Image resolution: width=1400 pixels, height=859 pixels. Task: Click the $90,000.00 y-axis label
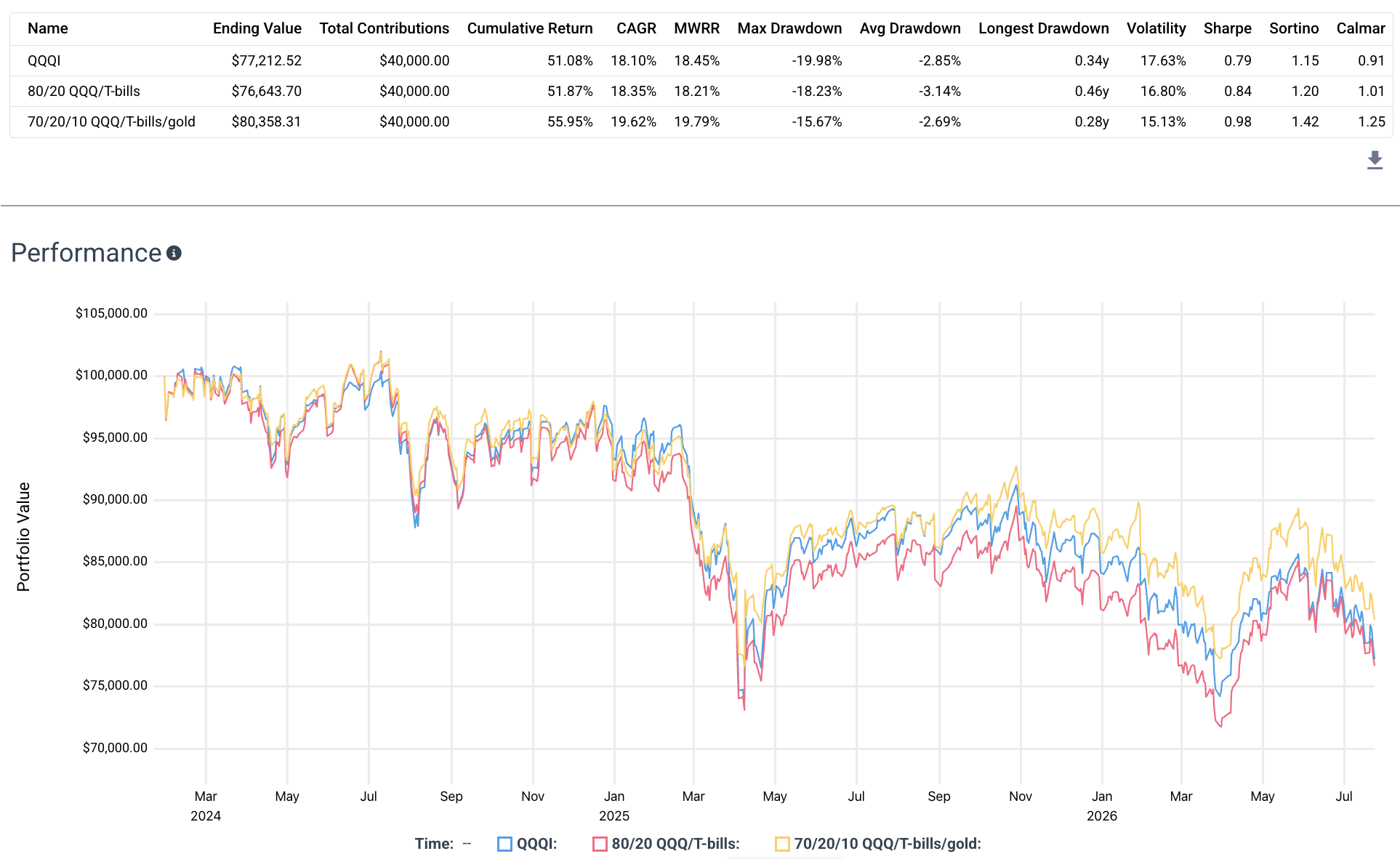pos(115,499)
